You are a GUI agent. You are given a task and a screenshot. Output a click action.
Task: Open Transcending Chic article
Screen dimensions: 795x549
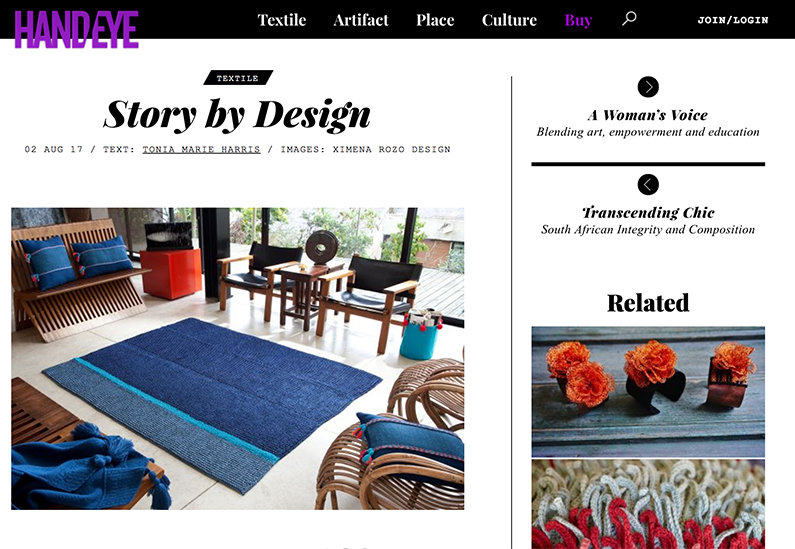coord(648,212)
